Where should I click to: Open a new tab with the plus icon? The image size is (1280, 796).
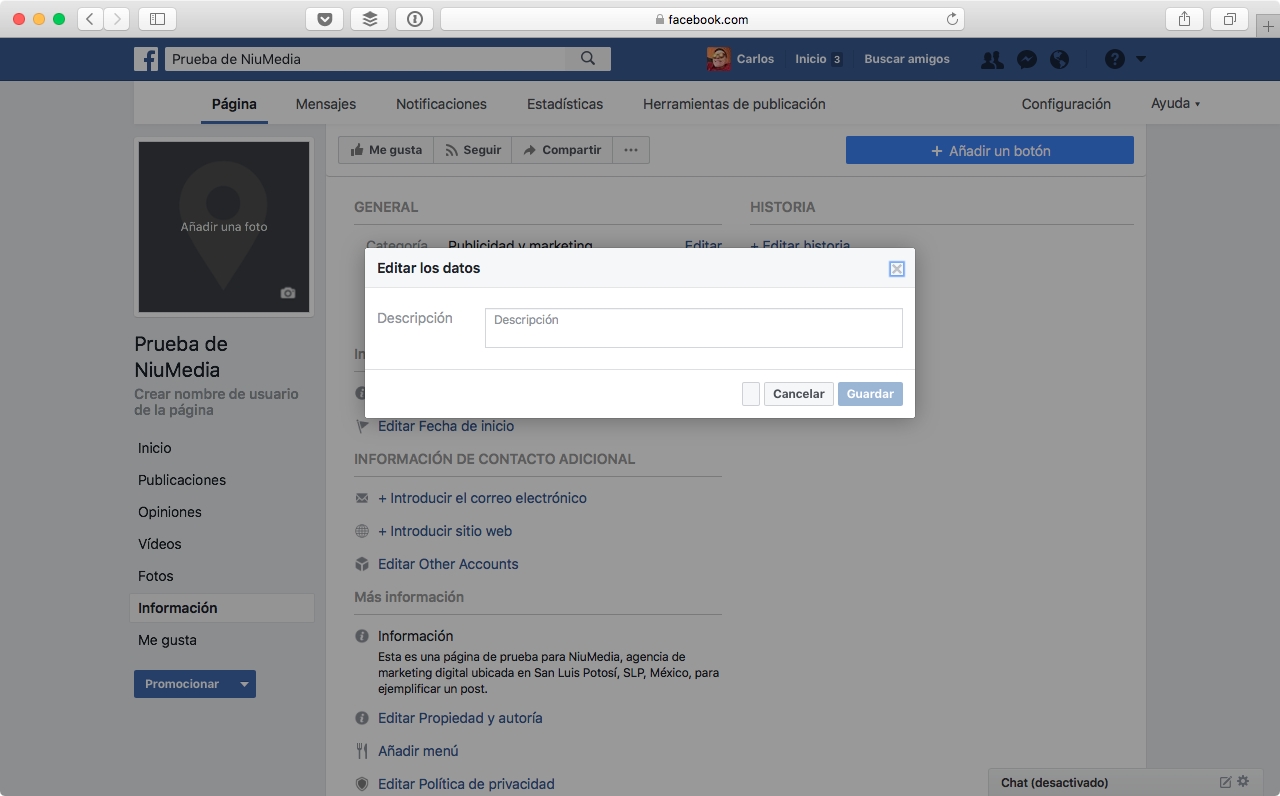[1268, 26]
